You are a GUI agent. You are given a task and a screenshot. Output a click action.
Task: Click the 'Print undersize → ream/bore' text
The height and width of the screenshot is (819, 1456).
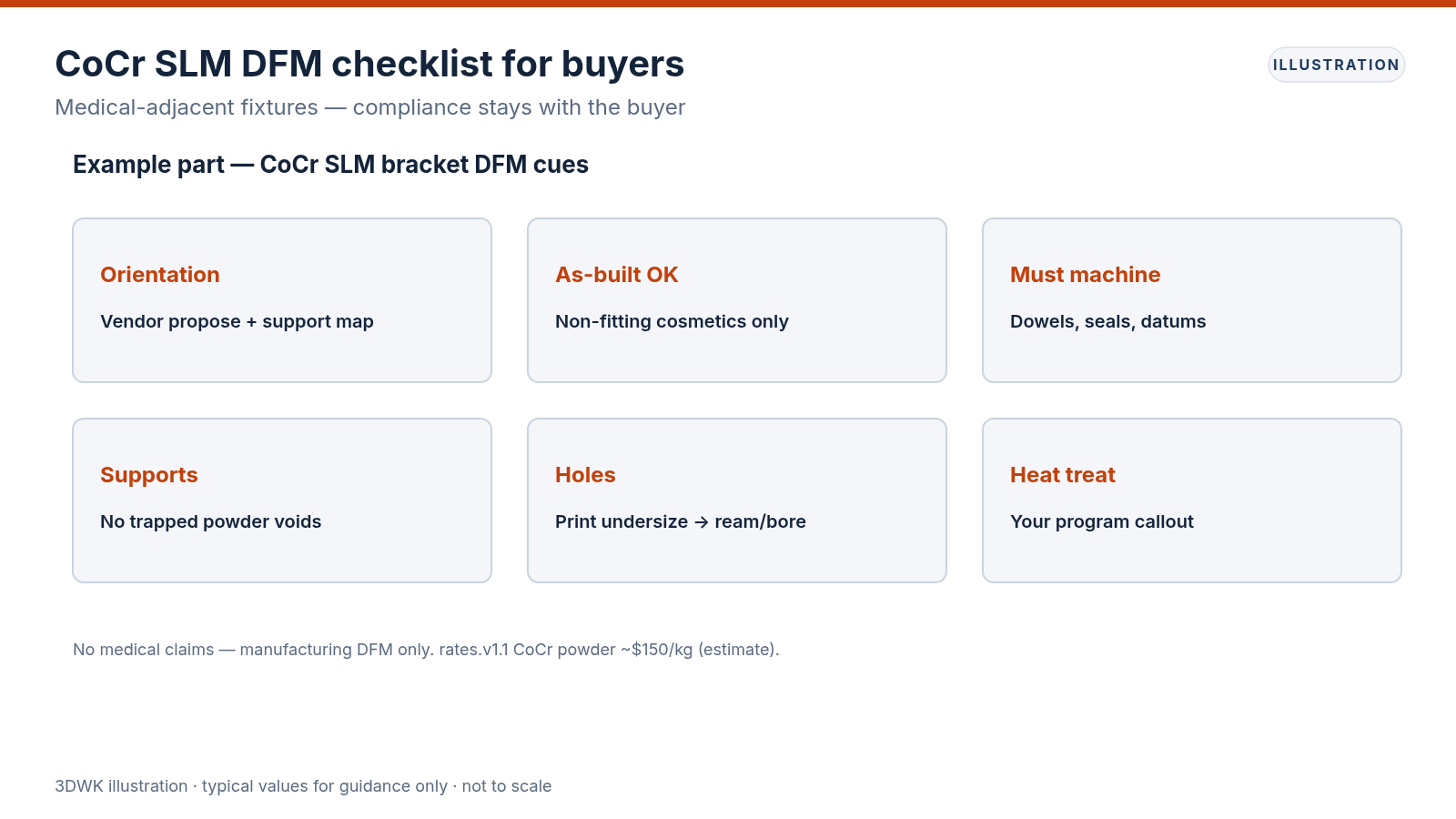(x=681, y=521)
